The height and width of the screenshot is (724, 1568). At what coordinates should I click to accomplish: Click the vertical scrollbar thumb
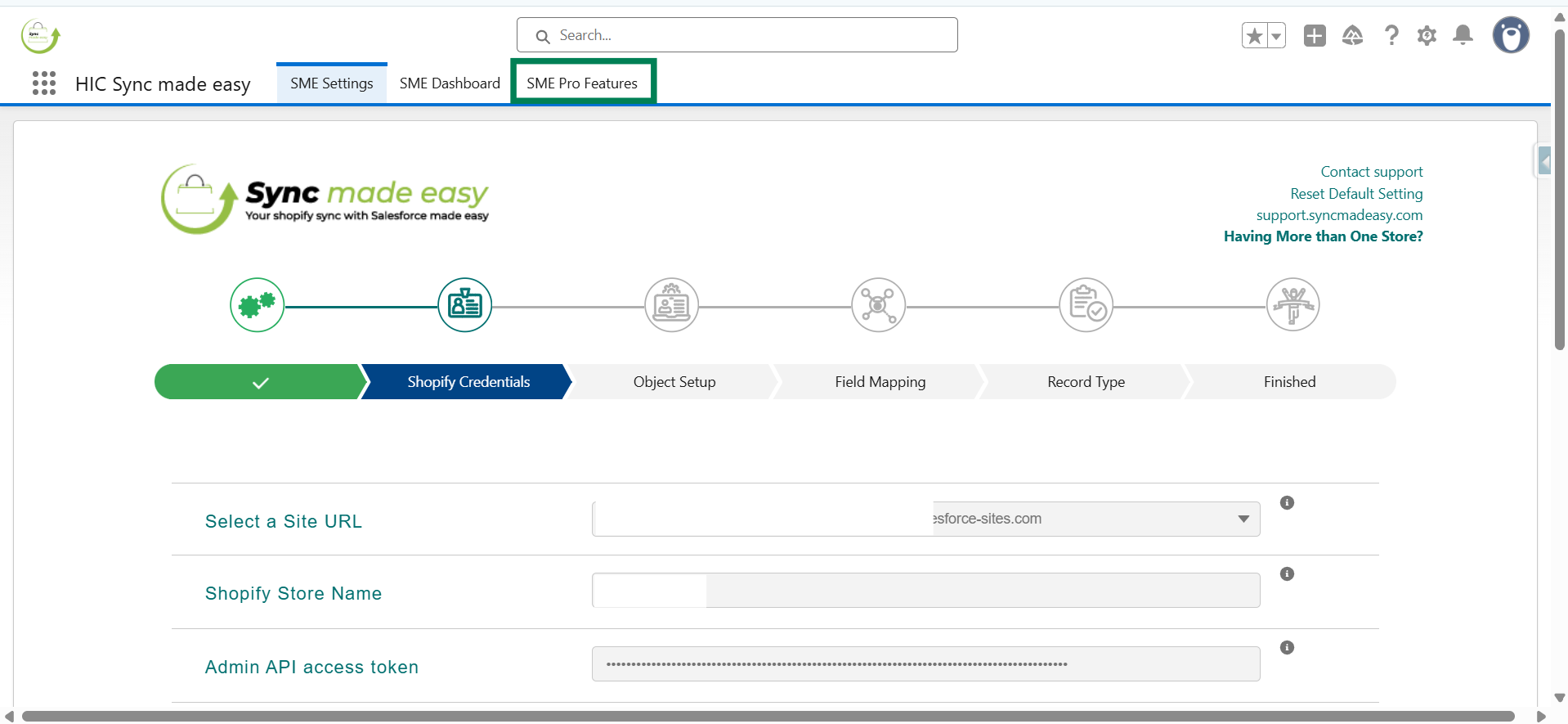[1560, 189]
